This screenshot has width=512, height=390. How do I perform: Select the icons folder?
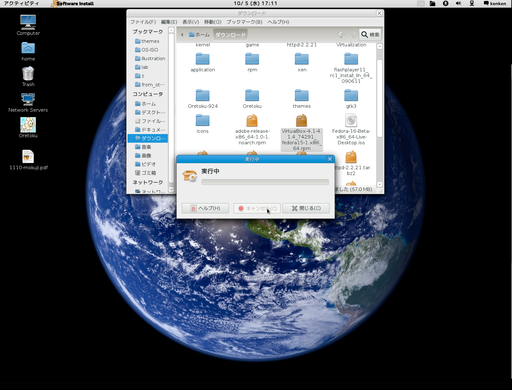click(203, 124)
